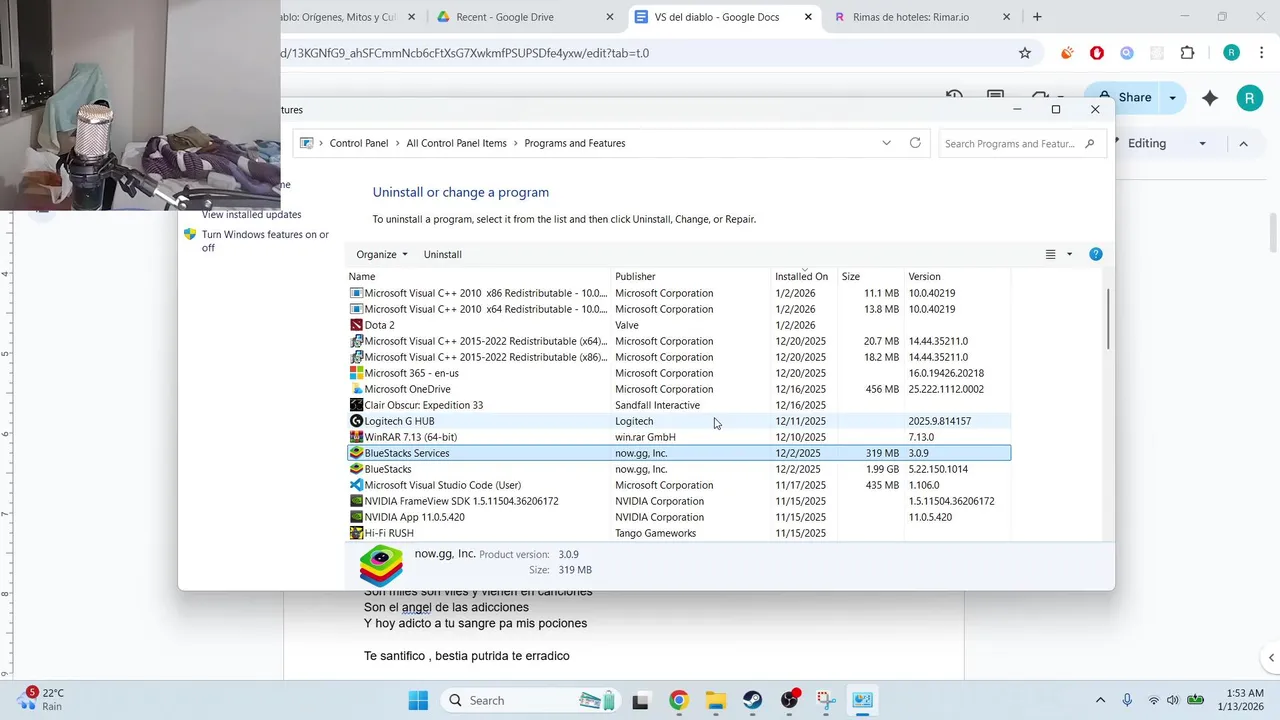Click the Task View taskbar icon

[641, 700]
